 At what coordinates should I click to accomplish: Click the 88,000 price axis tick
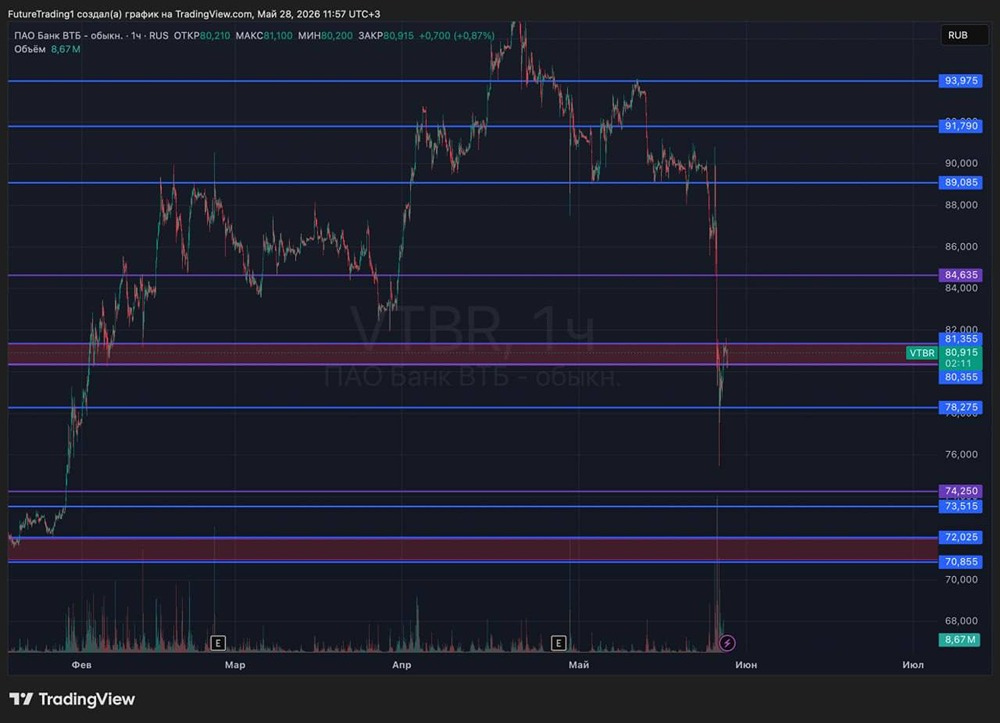click(961, 205)
